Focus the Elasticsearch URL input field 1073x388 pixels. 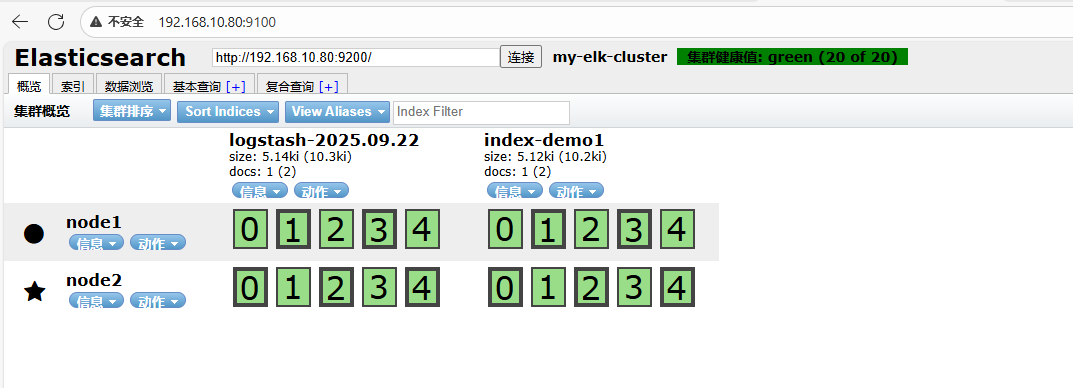tap(356, 57)
